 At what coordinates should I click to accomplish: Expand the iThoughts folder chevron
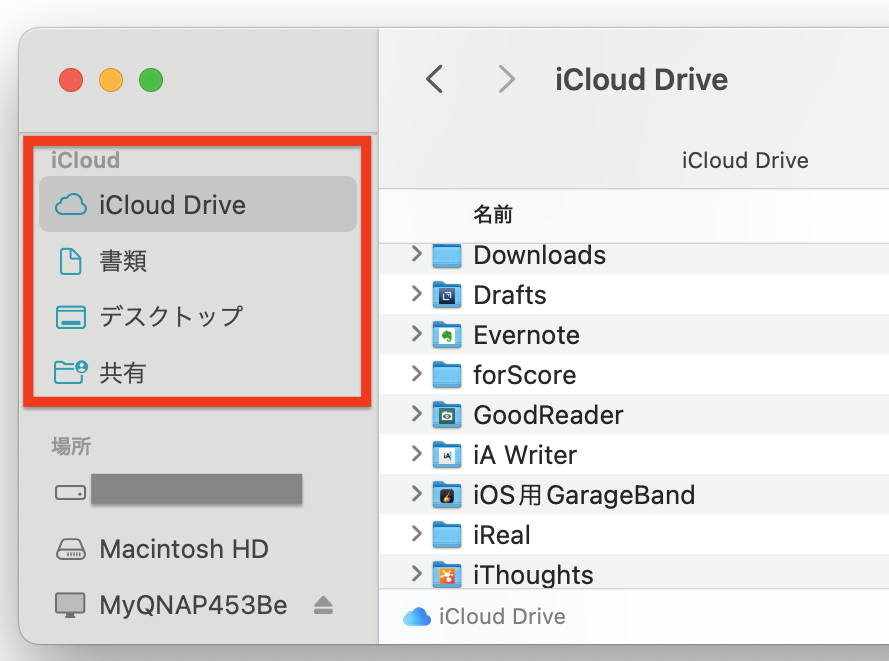[417, 574]
